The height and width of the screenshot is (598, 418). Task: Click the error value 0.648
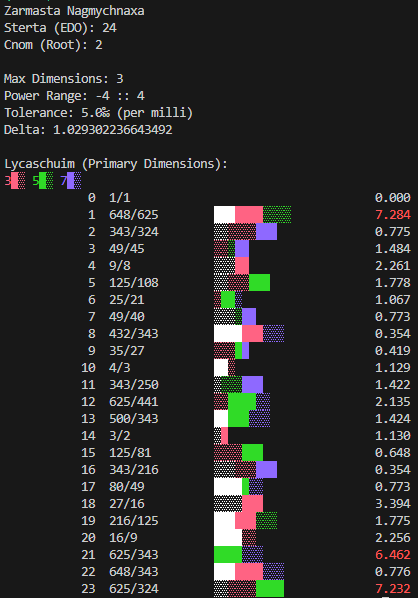pos(393,452)
